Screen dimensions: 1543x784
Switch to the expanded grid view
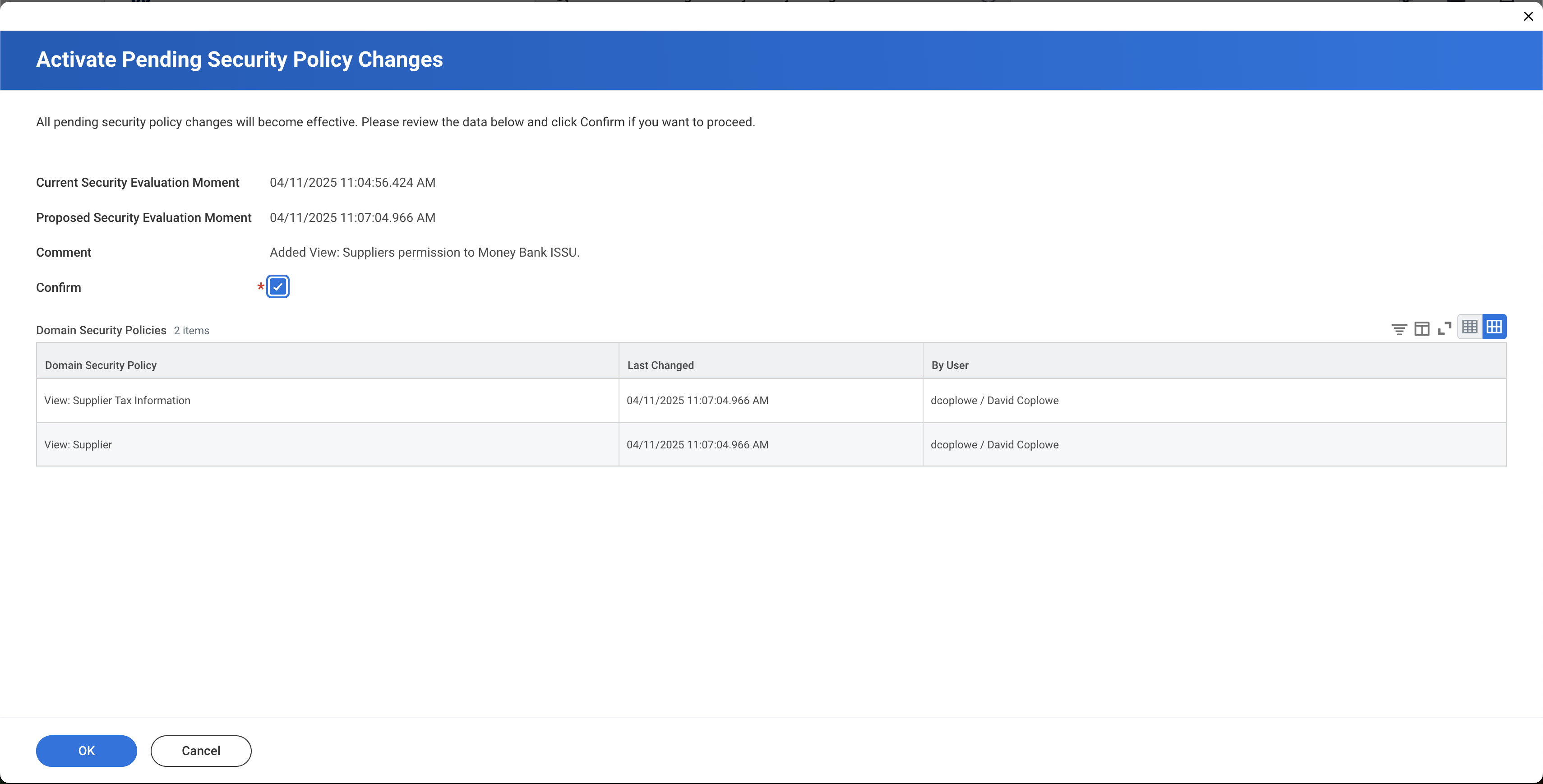1494,327
